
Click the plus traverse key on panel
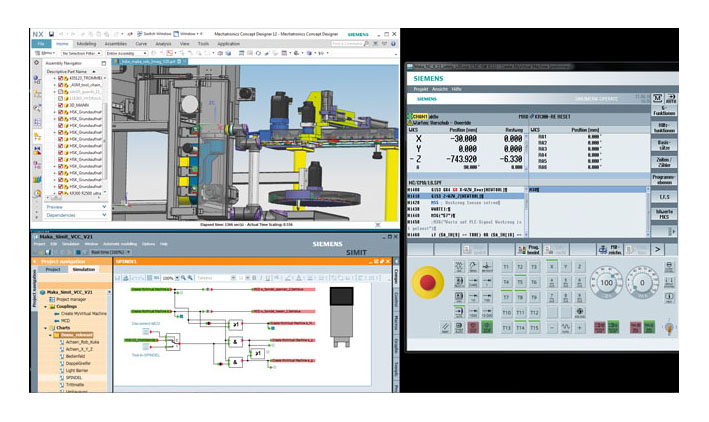[580, 327]
